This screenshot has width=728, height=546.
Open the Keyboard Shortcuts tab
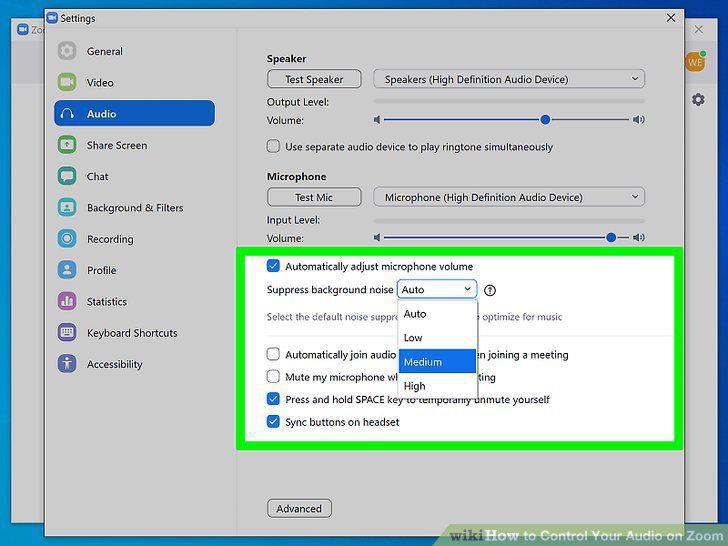pos(135,332)
